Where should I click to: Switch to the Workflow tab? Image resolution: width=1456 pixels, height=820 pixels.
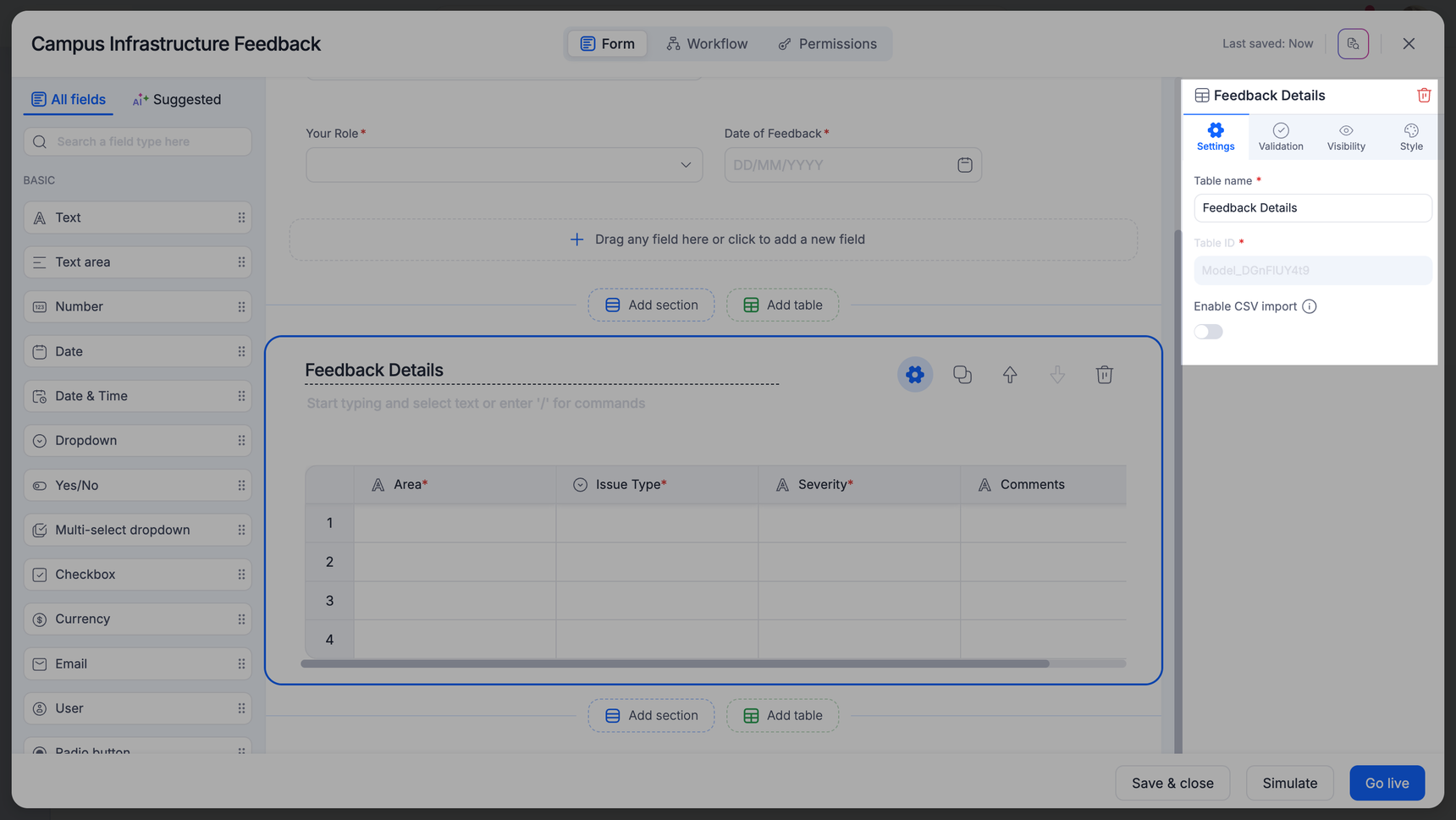click(x=707, y=44)
